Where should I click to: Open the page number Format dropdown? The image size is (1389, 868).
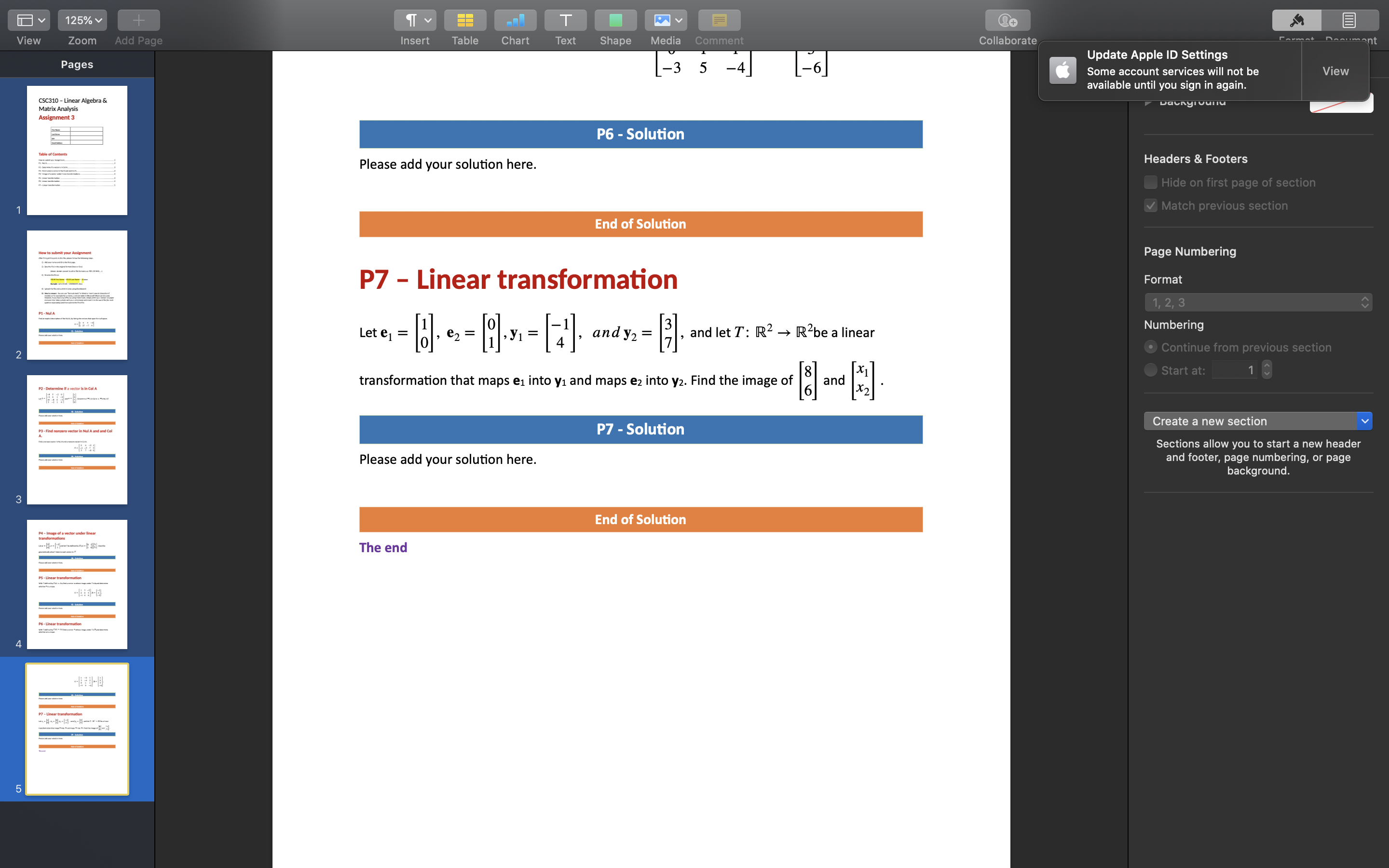point(1257,302)
